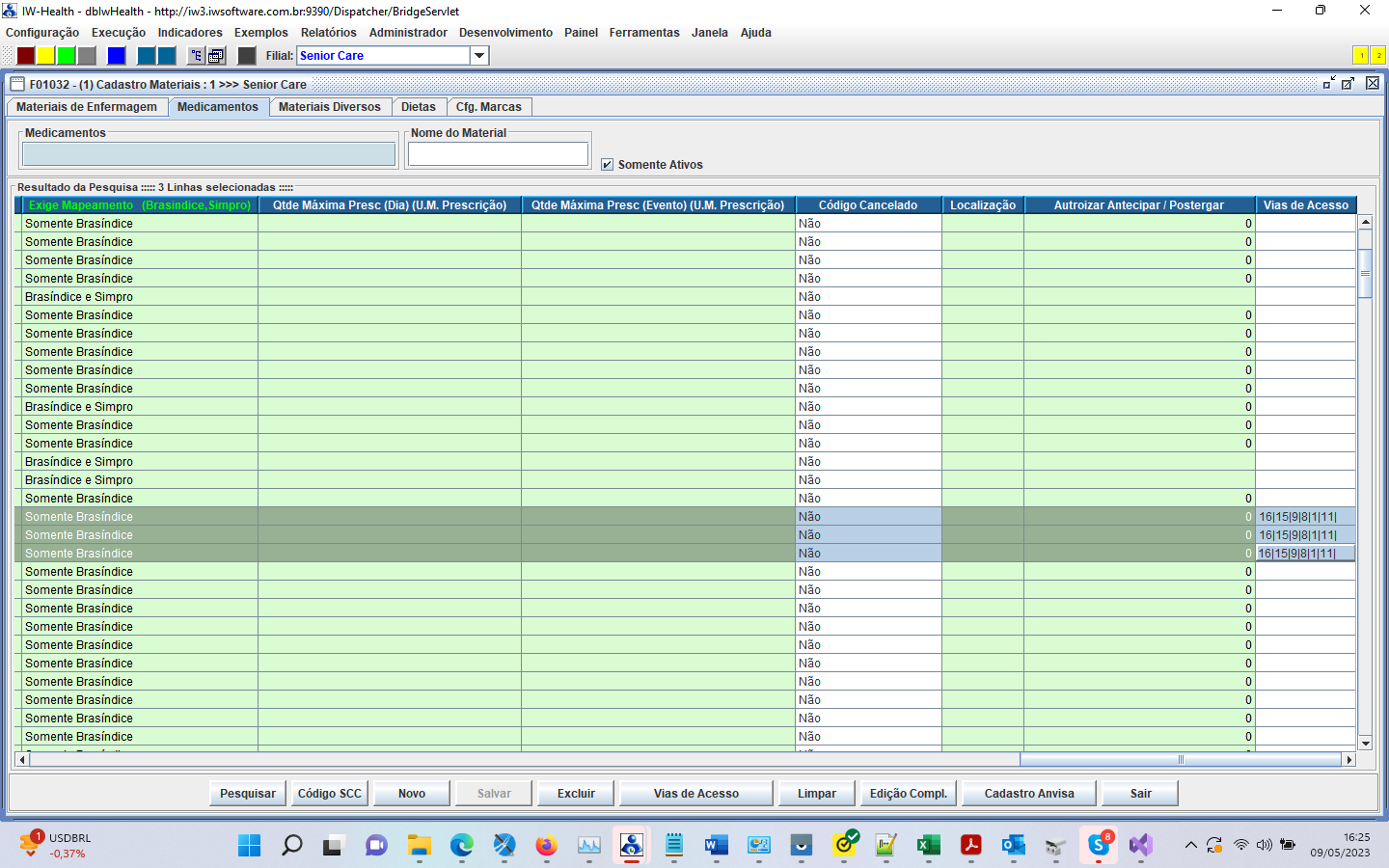Image resolution: width=1389 pixels, height=868 pixels.
Task: Click the Vias de Acesso column header
Action: tap(1306, 205)
